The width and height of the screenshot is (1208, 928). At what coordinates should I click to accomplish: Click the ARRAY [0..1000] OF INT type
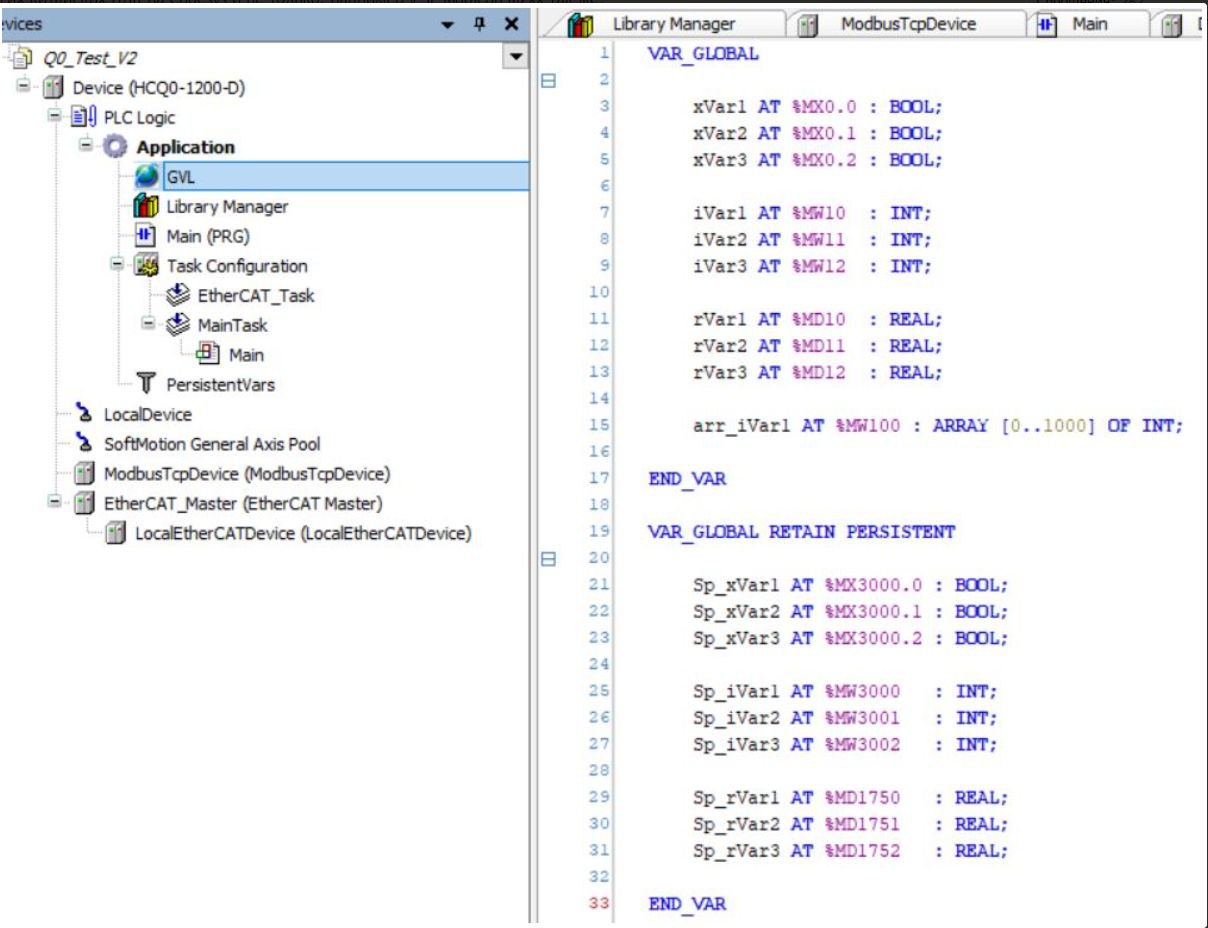[x=1058, y=426]
